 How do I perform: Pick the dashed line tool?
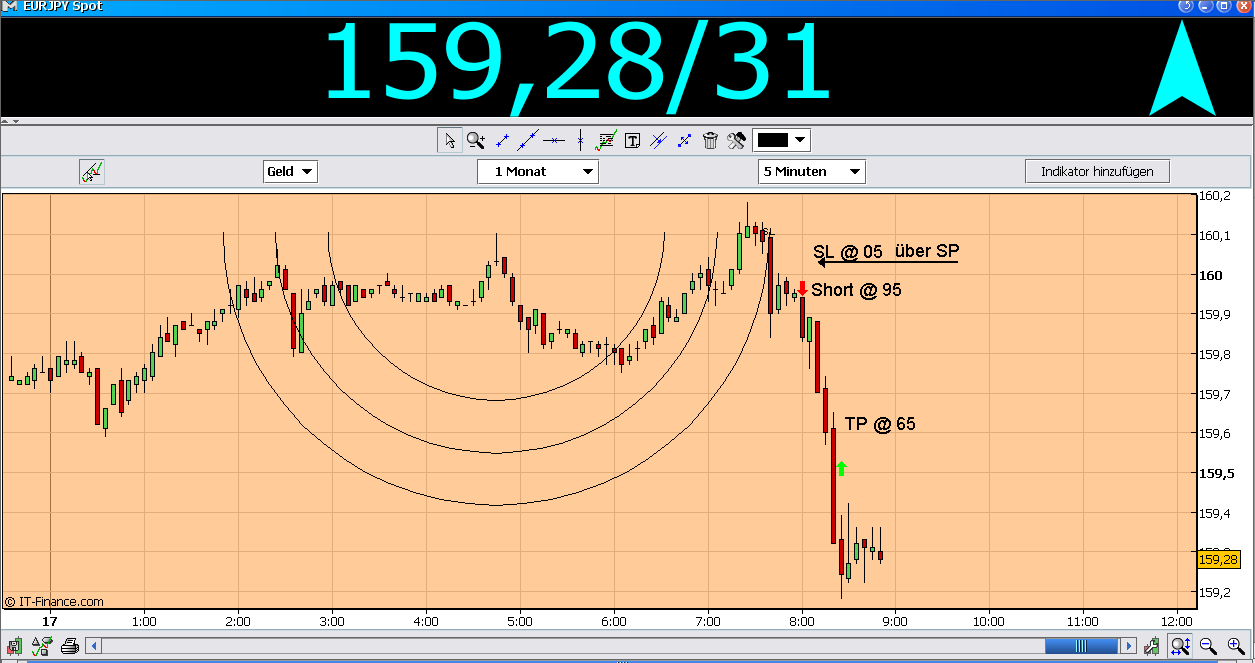[x=685, y=141]
